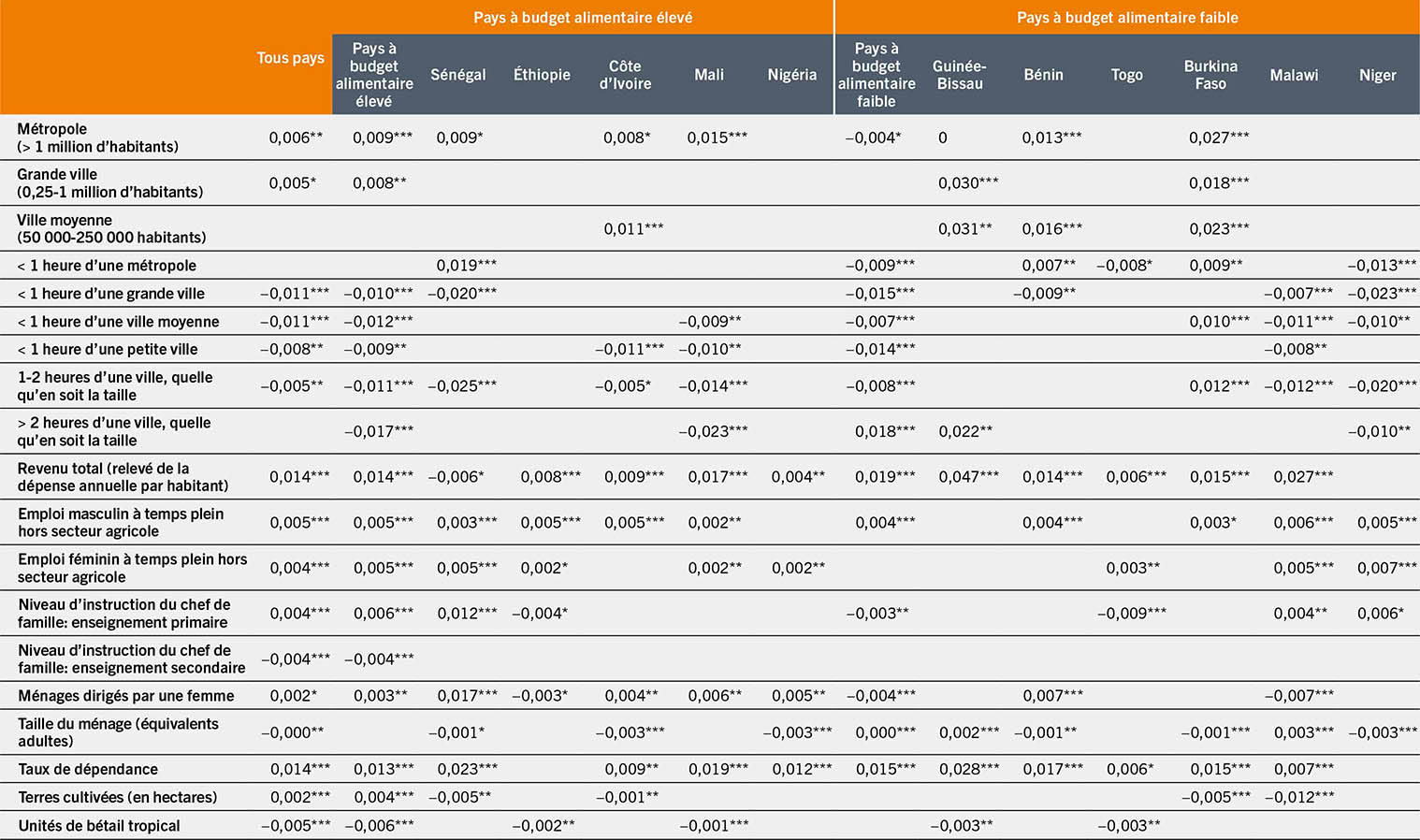Select the 'Tous pays' column header
Image resolution: width=1420 pixels, height=840 pixels.
[290, 58]
